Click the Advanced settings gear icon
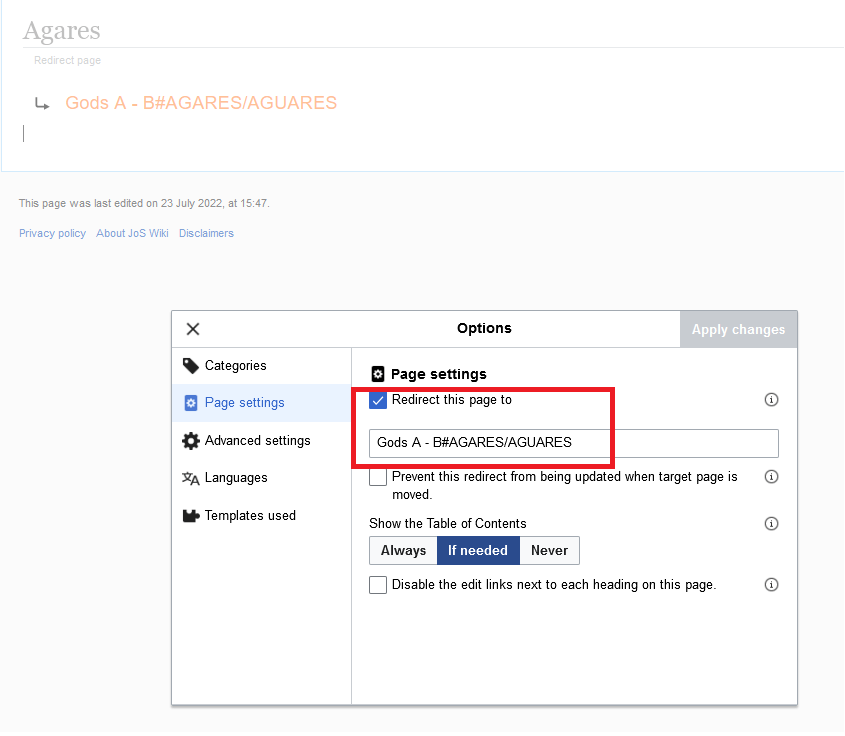 point(190,441)
